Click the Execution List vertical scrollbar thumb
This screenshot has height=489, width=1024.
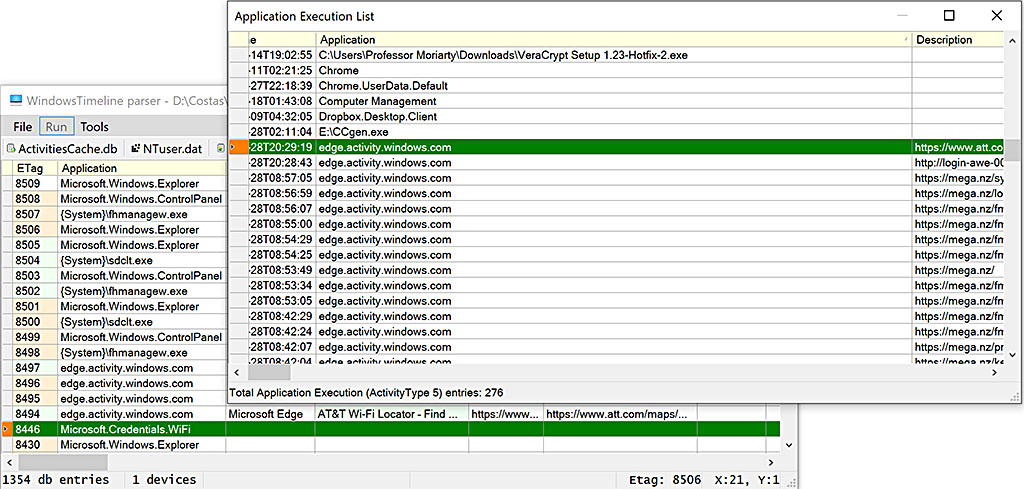[x=1012, y=150]
